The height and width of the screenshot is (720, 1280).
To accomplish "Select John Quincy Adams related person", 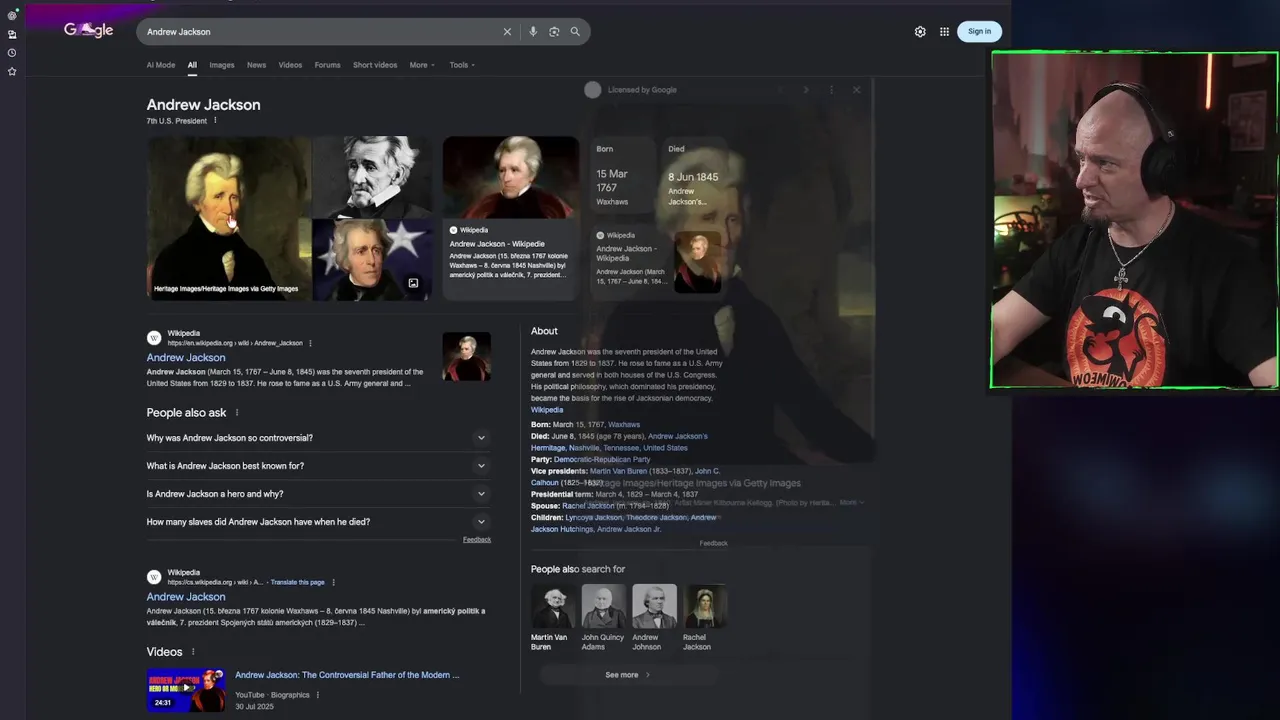I will click(603, 618).
